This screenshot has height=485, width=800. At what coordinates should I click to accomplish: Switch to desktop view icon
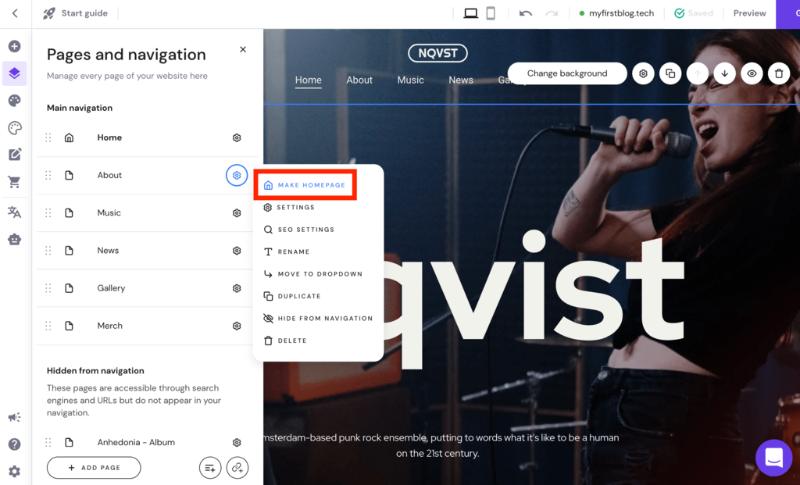[470, 13]
